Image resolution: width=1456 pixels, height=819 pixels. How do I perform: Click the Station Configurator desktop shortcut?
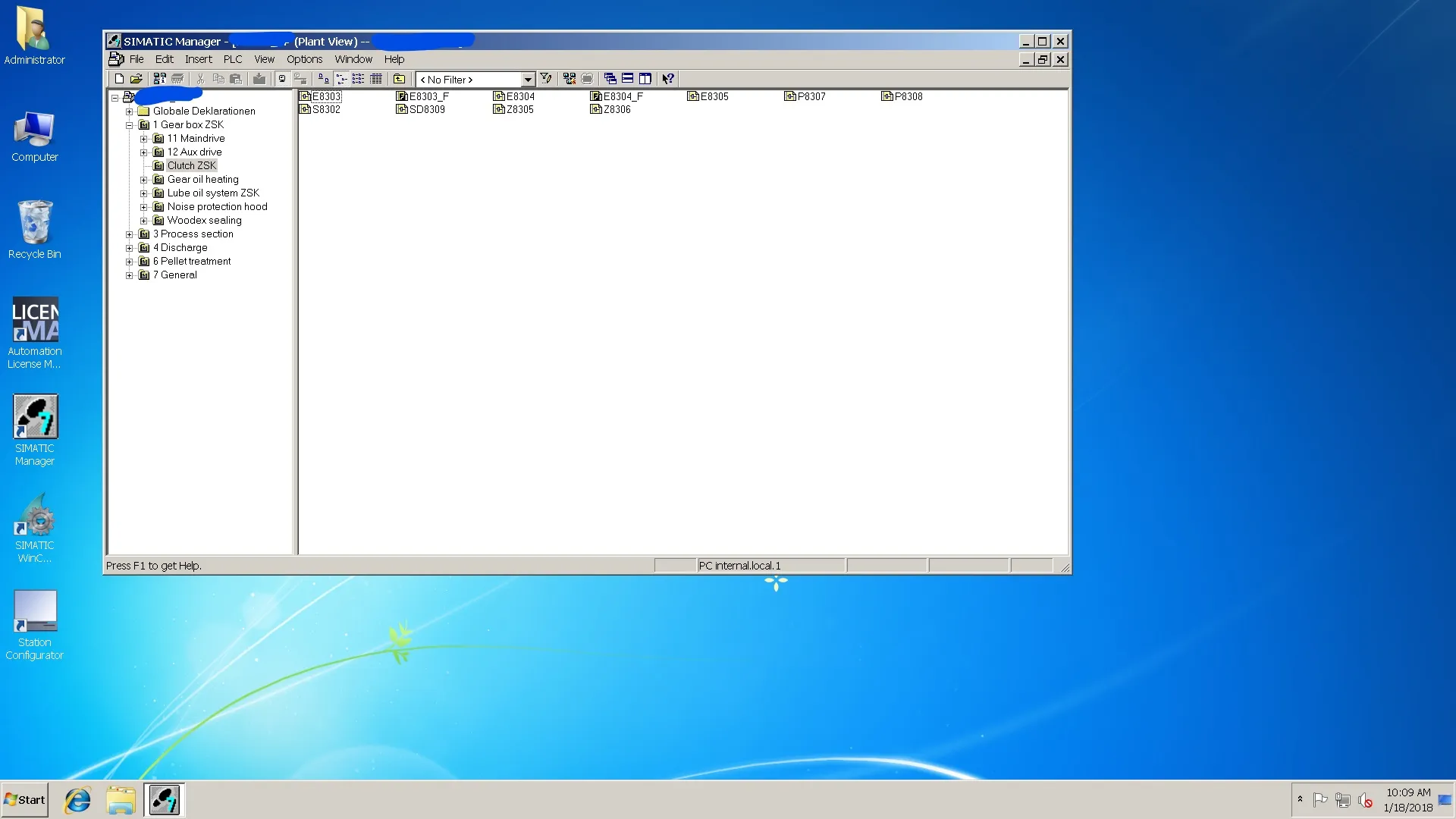coord(35,625)
